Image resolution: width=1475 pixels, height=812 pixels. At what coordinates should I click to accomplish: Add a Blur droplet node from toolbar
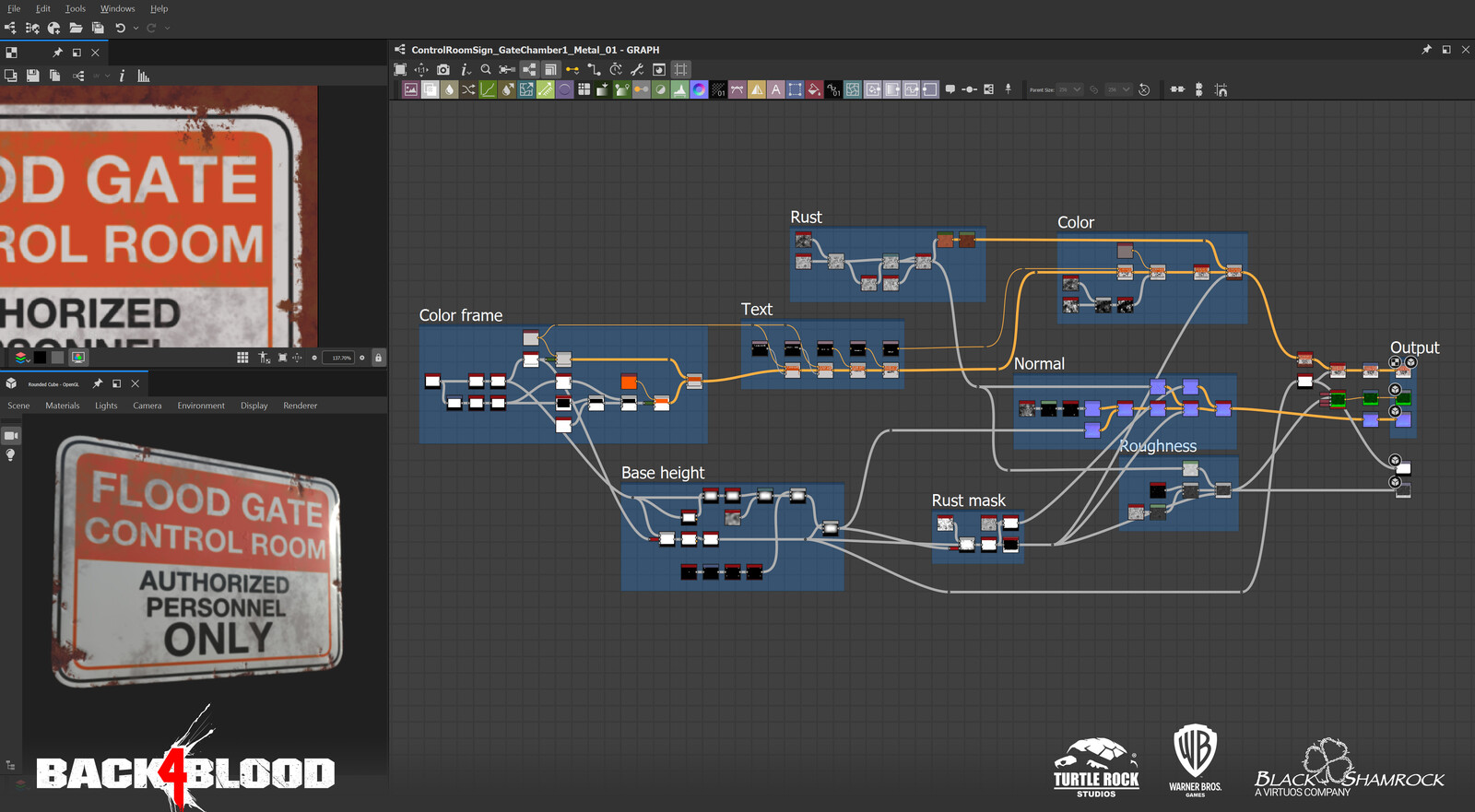pos(449,89)
